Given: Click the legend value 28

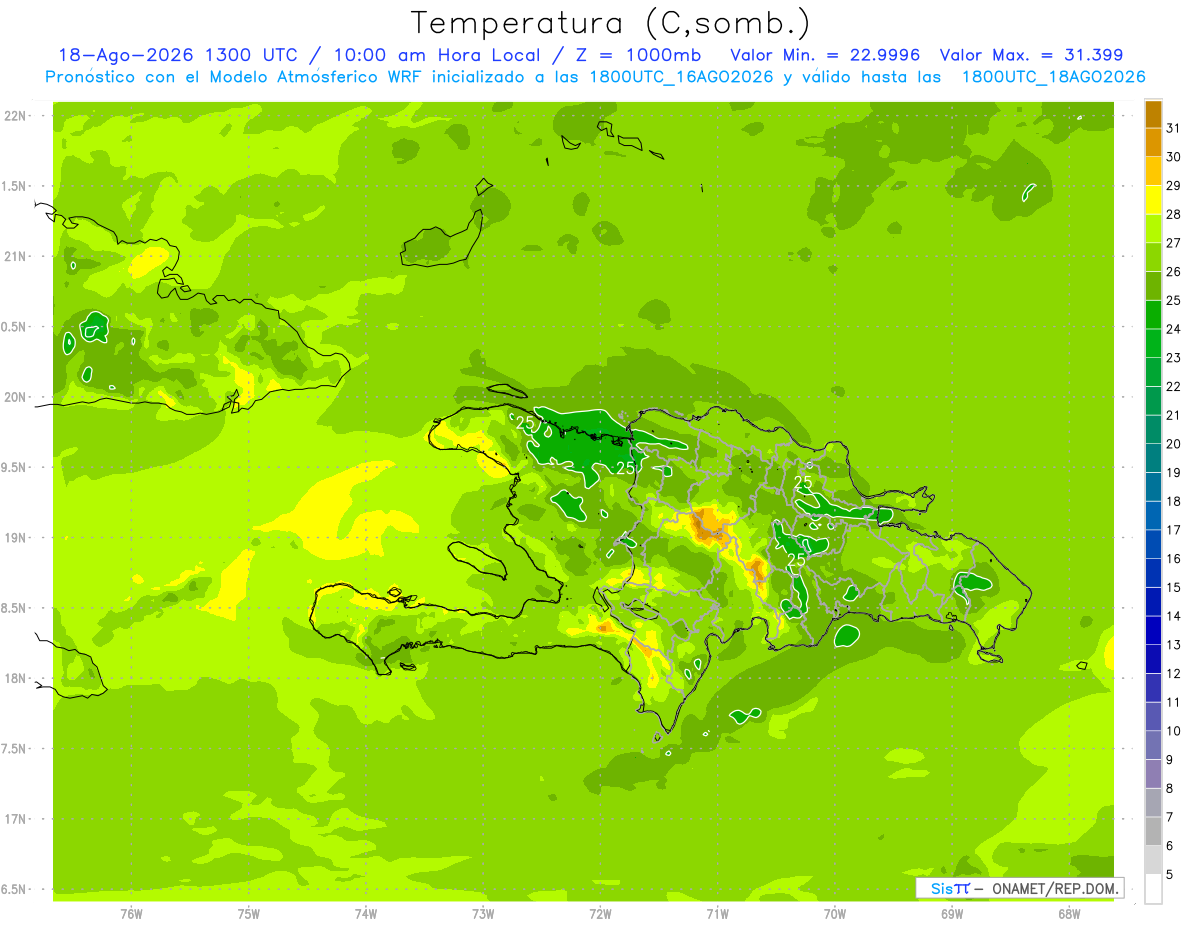Looking at the screenshot, I should 1174,214.
